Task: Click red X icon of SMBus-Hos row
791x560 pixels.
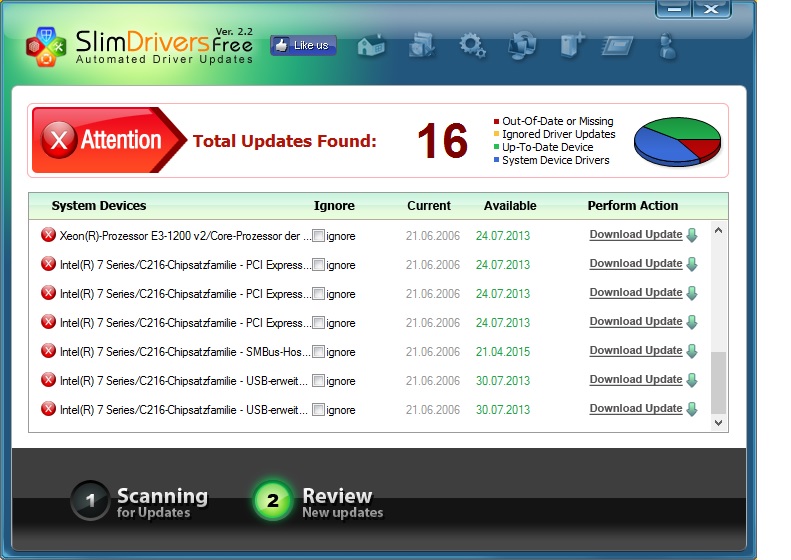Action: pos(48,351)
